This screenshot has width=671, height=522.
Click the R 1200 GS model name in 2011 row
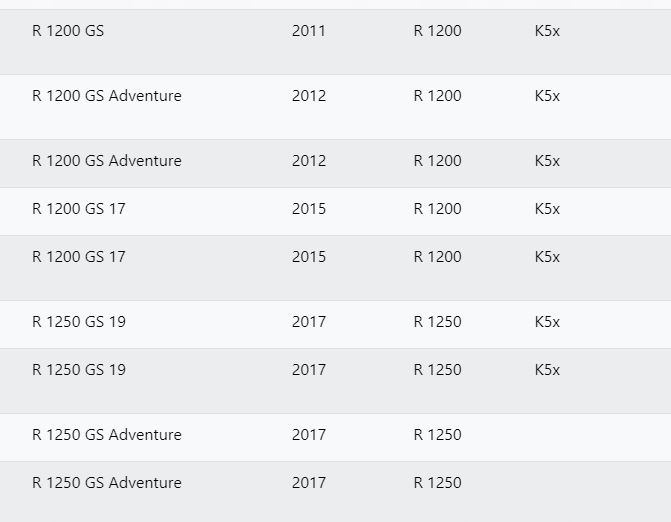pos(68,31)
